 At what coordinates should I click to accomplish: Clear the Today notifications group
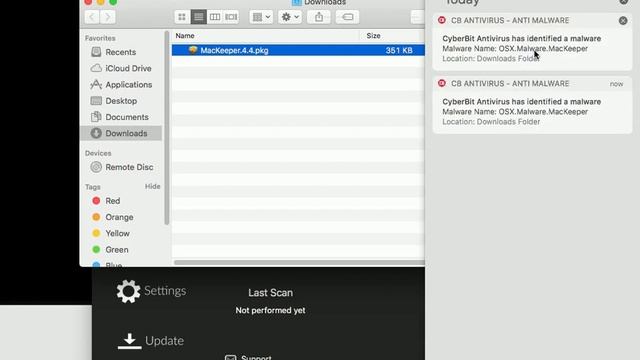(x=624, y=2)
